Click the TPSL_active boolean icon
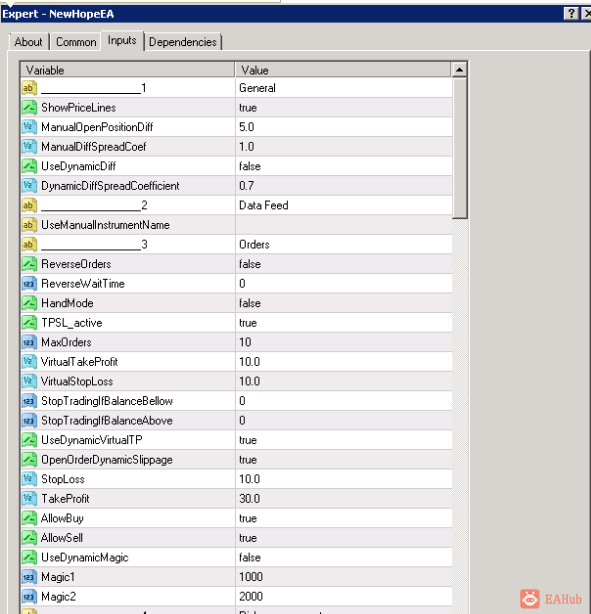 (x=29, y=323)
